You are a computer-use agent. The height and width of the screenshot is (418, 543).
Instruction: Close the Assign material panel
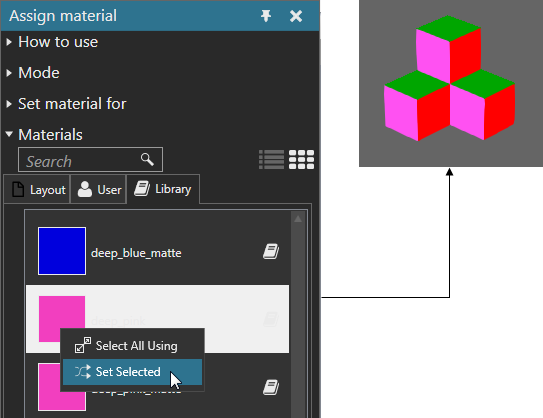point(296,16)
